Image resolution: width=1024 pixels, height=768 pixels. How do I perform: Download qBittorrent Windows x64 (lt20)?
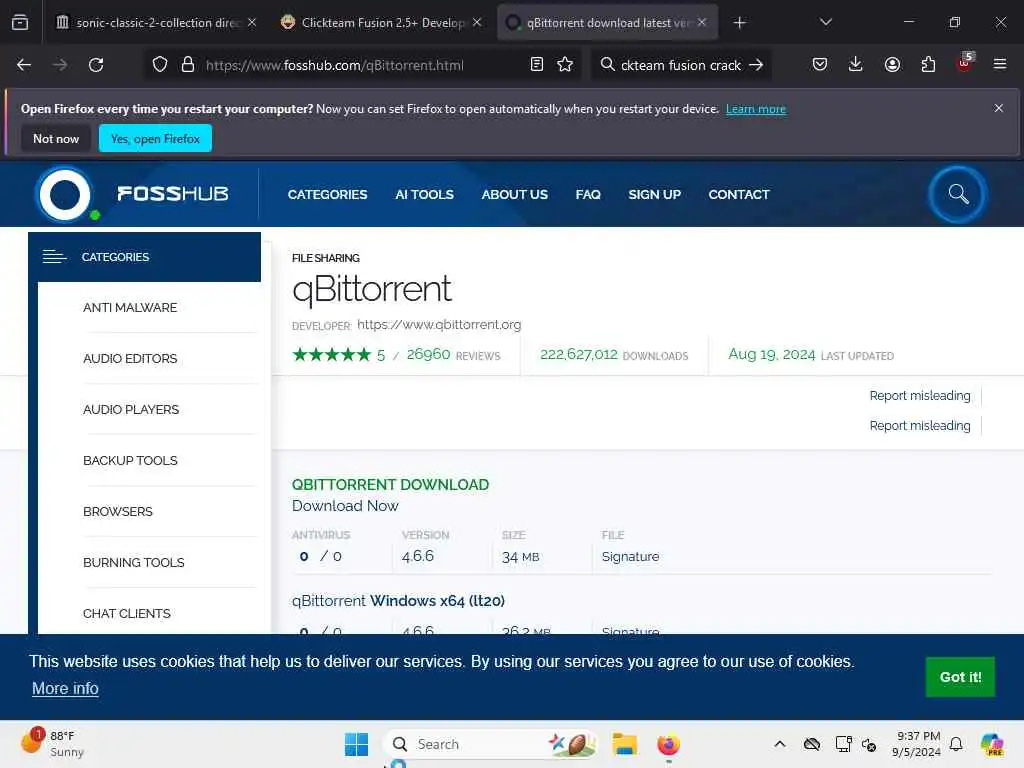398,601
